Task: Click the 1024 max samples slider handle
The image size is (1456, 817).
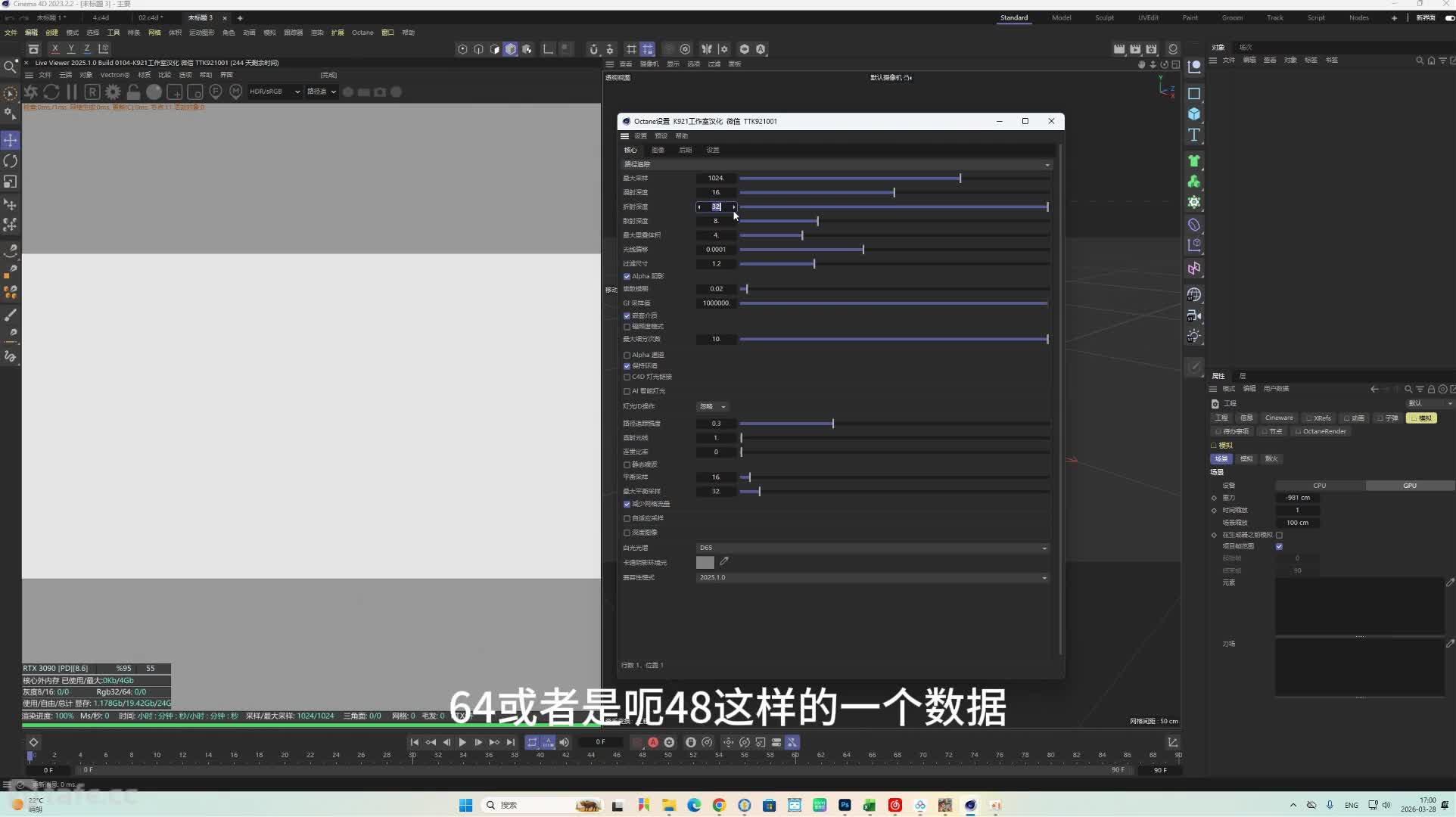Action: pyautogui.click(x=960, y=179)
